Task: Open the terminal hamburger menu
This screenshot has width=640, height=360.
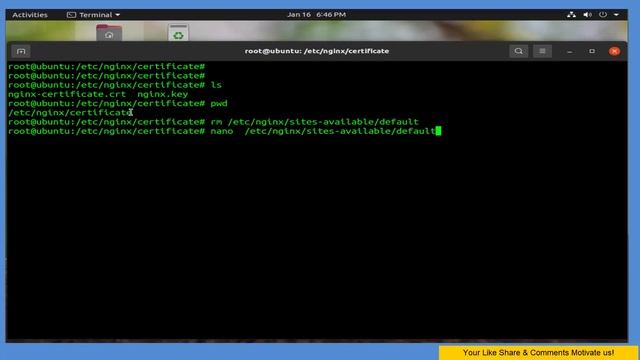Action: click(542, 51)
